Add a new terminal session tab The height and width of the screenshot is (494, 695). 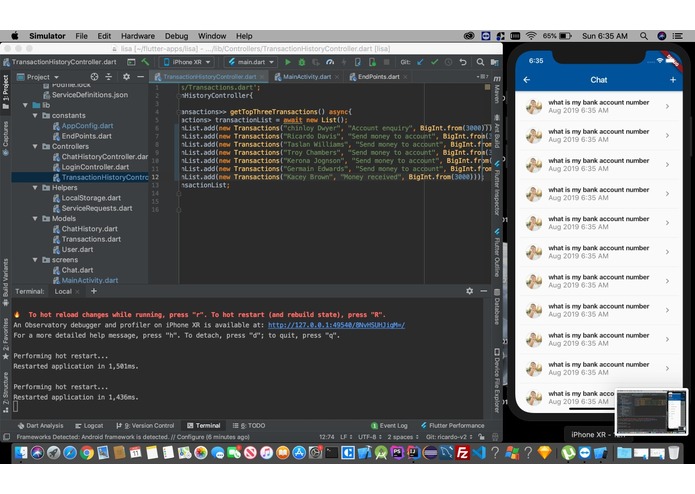94,291
